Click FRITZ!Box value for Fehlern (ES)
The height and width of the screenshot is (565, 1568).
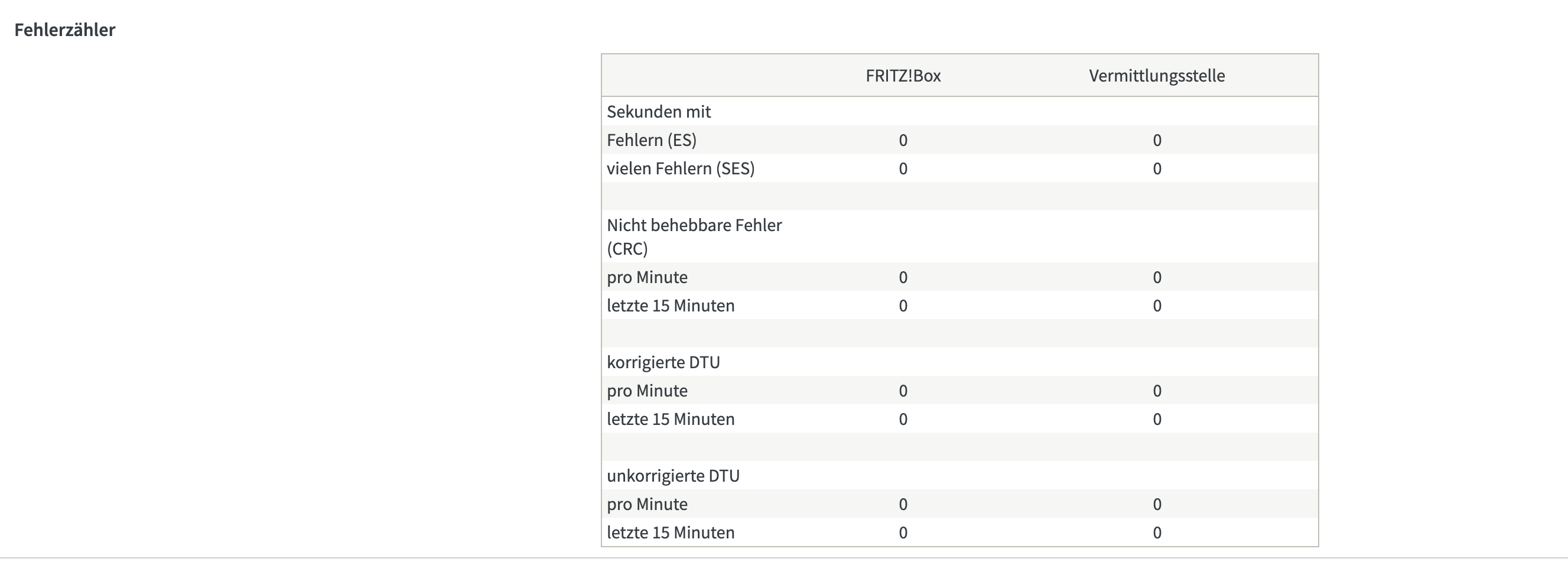(903, 140)
